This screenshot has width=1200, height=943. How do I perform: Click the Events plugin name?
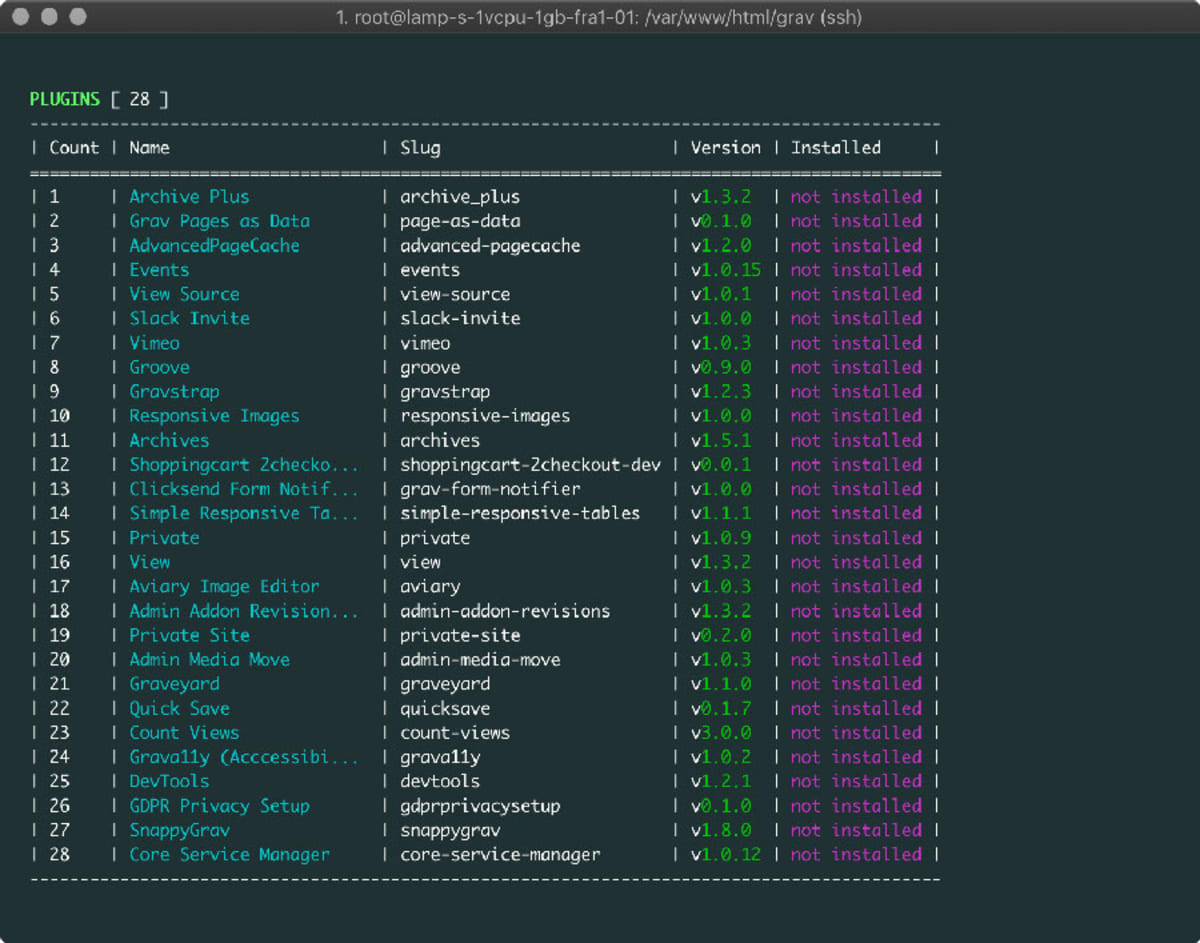tap(159, 270)
